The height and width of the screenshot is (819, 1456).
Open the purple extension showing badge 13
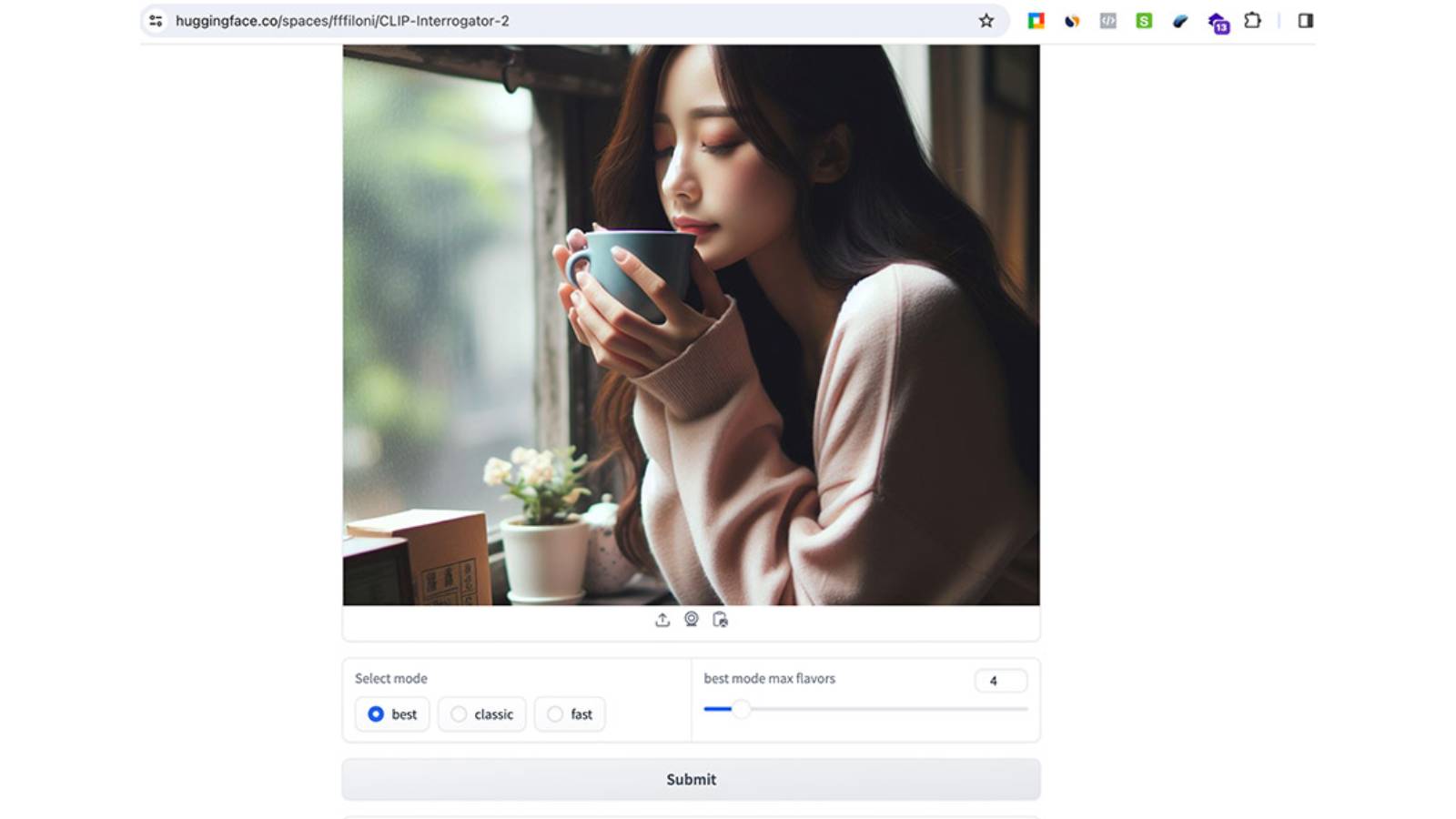(1217, 19)
